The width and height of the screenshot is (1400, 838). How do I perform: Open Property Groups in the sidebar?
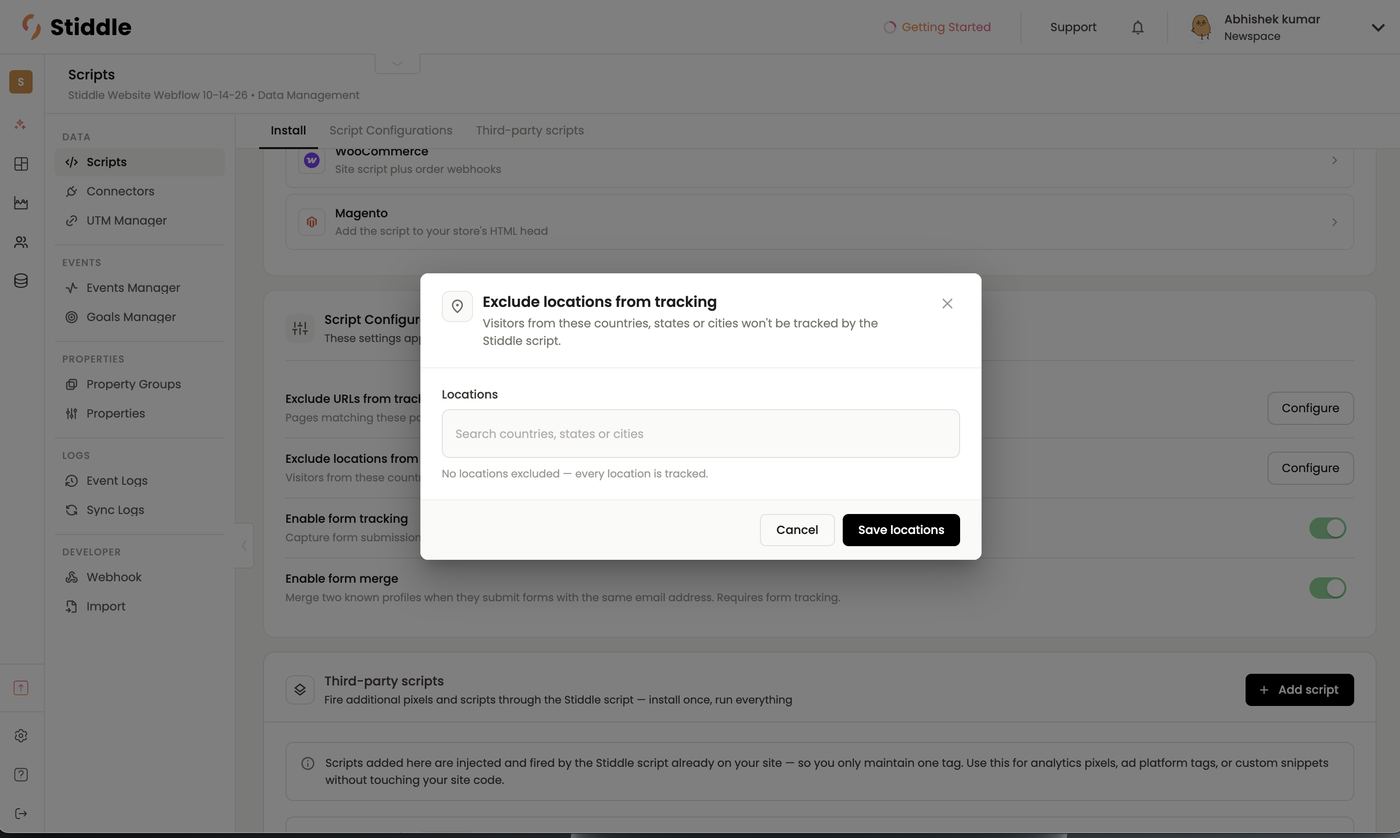[x=140, y=384]
